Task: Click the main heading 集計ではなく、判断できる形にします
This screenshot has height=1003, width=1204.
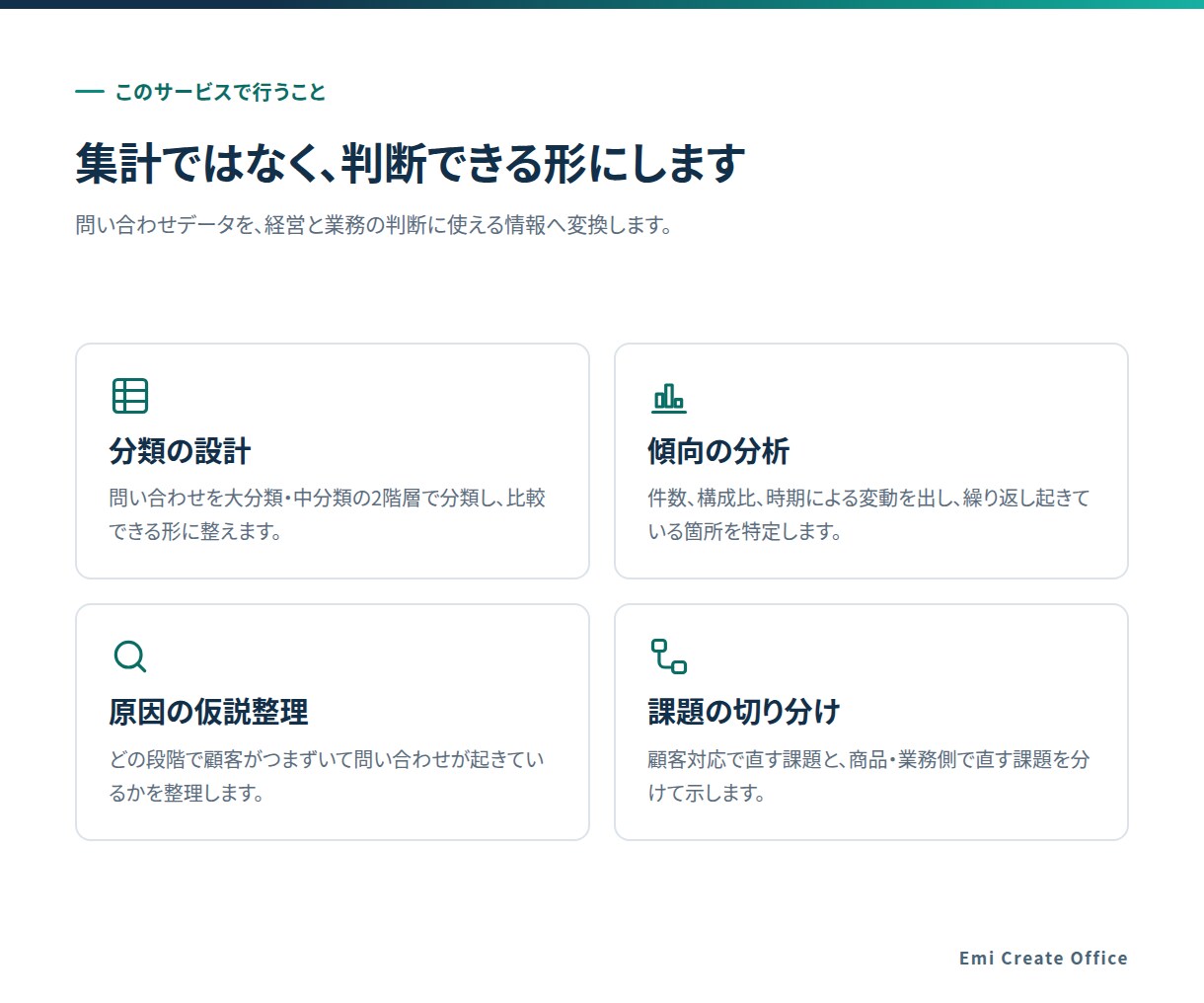Action: pyautogui.click(x=411, y=163)
